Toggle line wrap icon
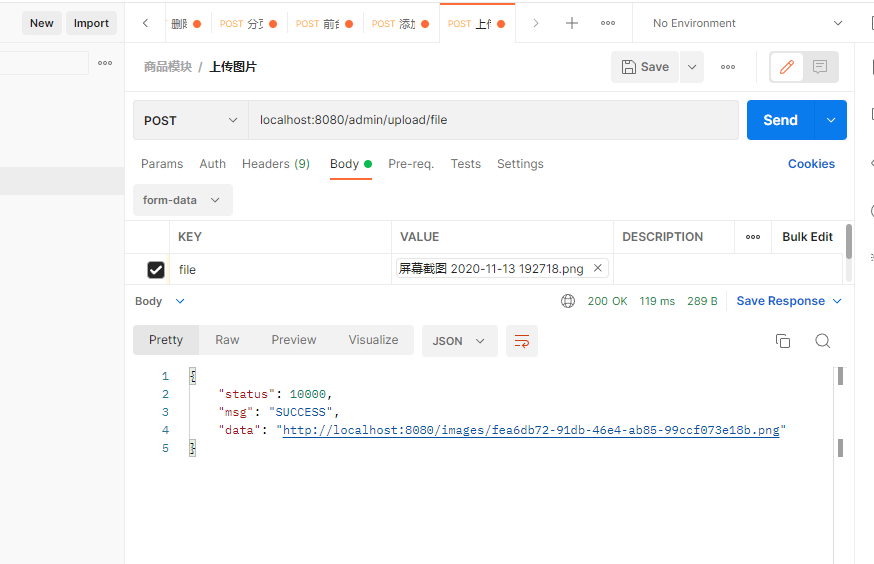The width and height of the screenshot is (874, 564). [x=522, y=341]
